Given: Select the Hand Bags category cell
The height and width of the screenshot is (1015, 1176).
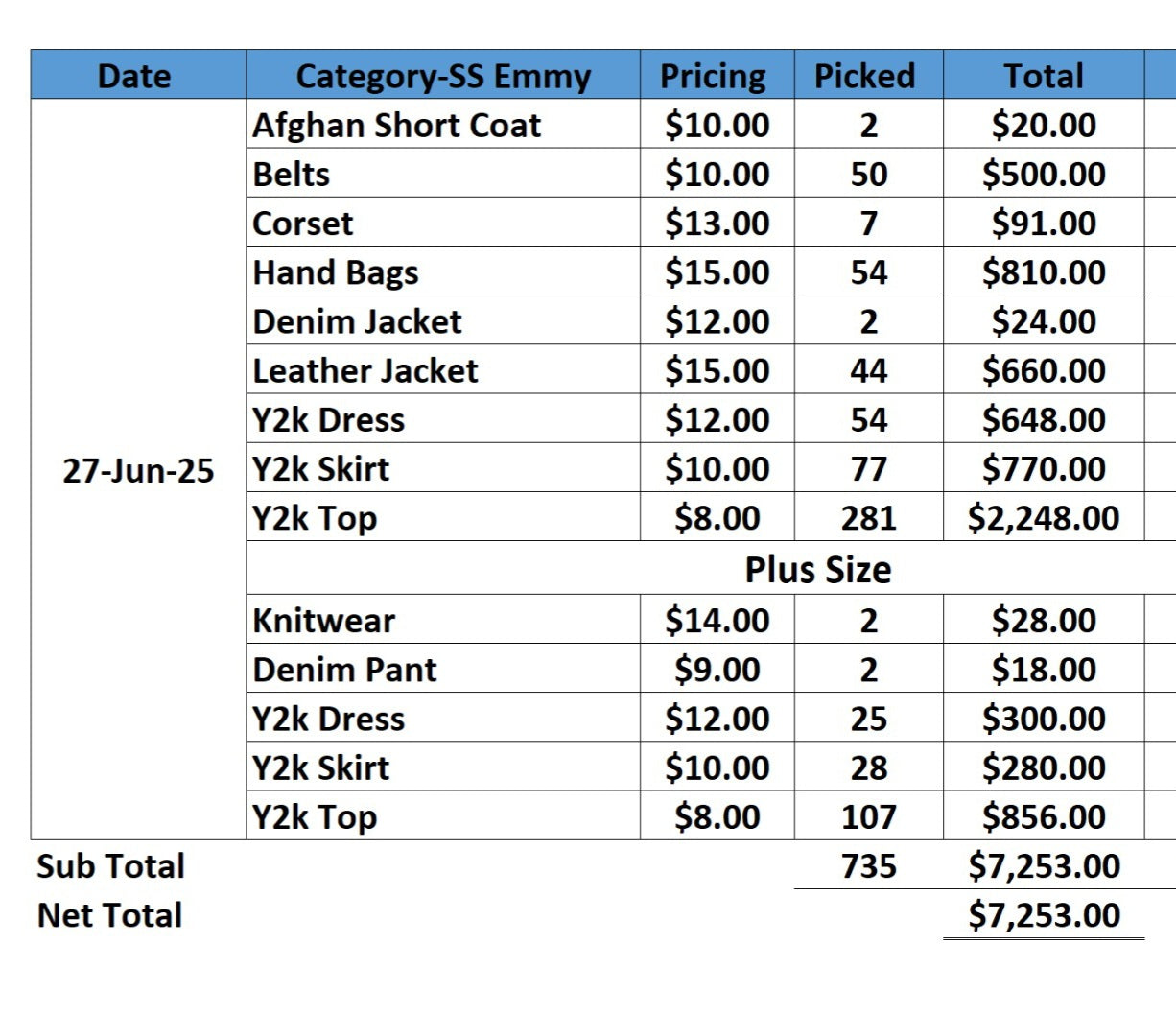Looking at the screenshot, I should click(443, 271).
